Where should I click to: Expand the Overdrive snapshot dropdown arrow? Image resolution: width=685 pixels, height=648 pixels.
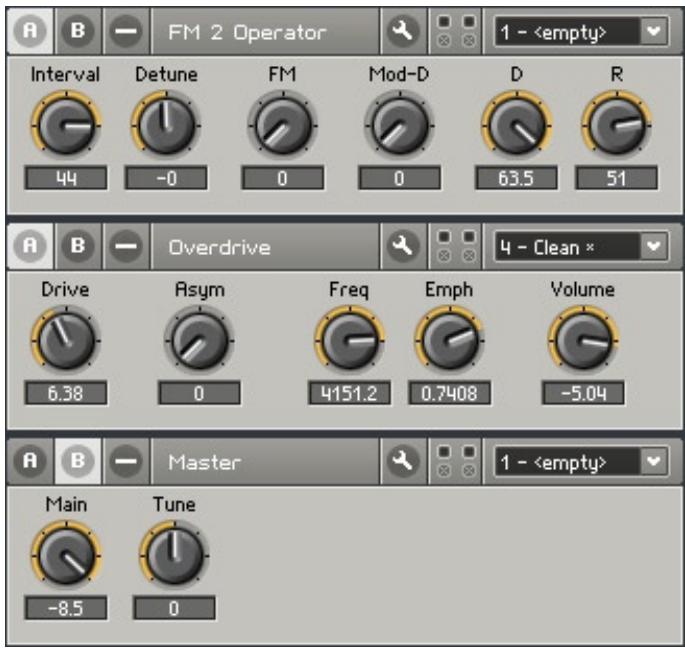click(x=654, y=246)
